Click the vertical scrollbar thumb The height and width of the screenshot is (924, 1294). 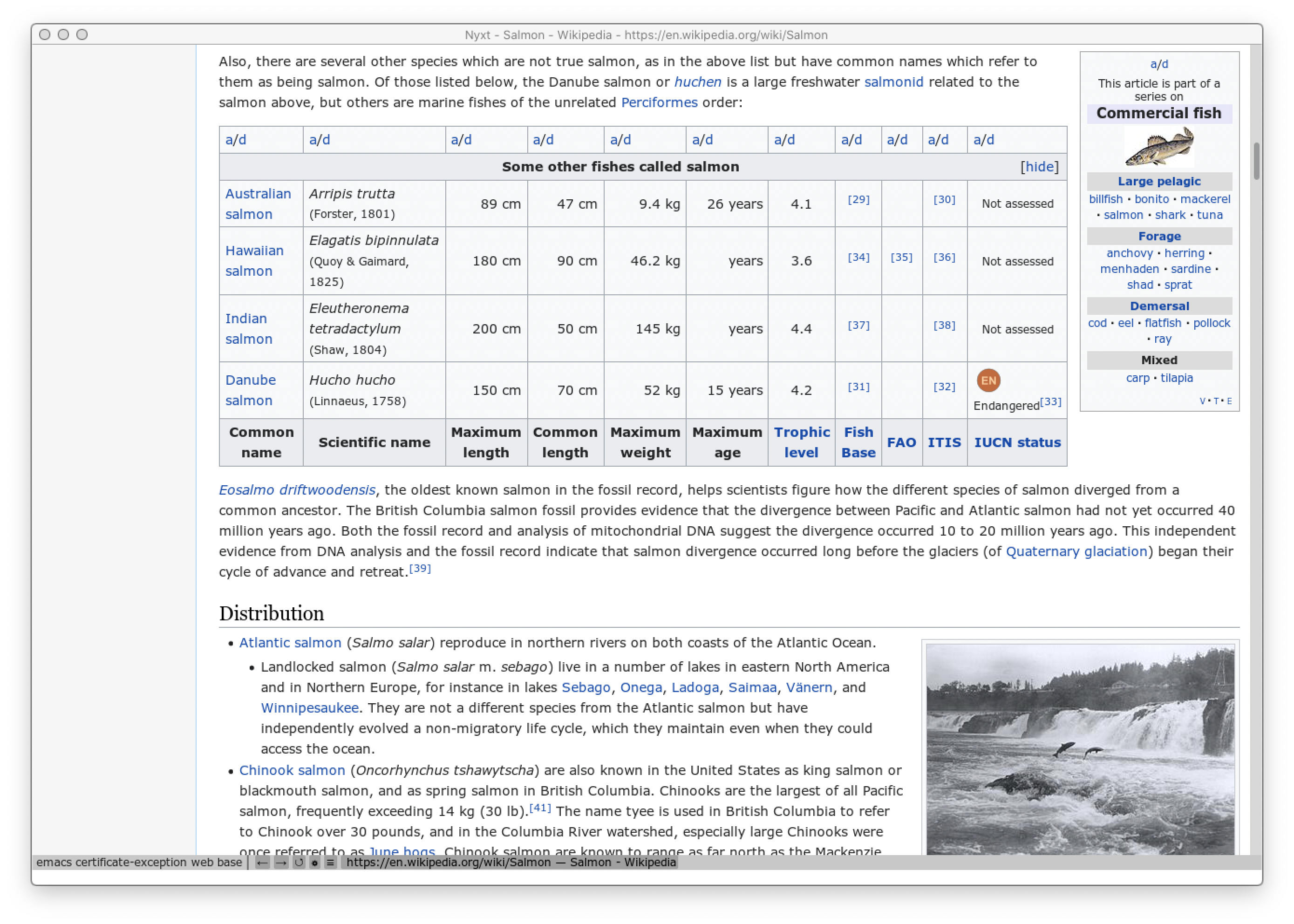[1256, 161]
